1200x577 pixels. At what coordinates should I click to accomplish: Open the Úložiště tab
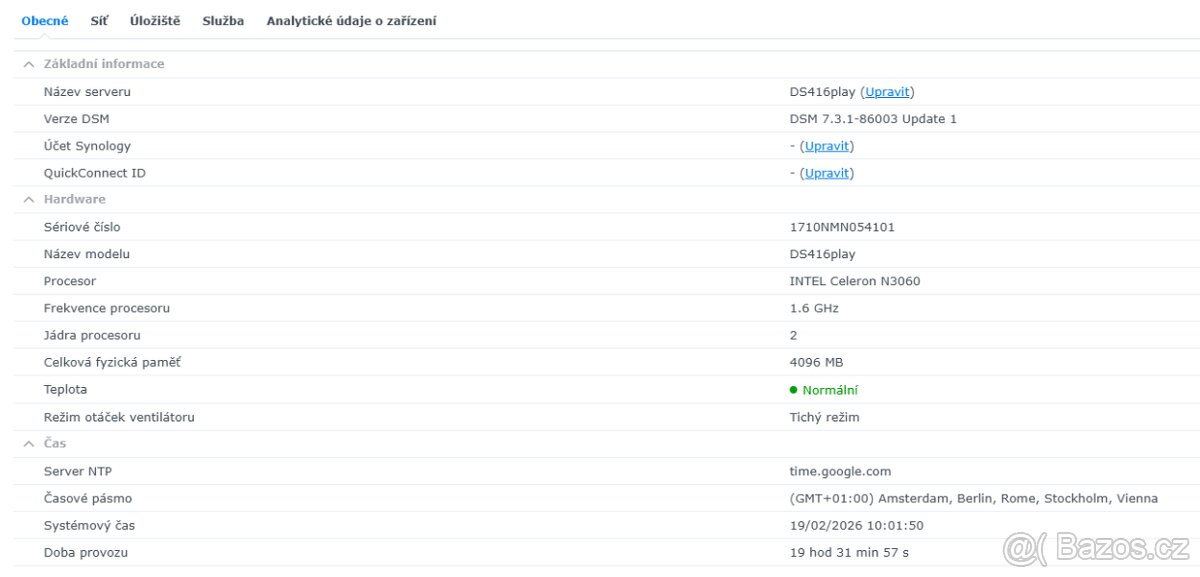(x=152, y=20)
